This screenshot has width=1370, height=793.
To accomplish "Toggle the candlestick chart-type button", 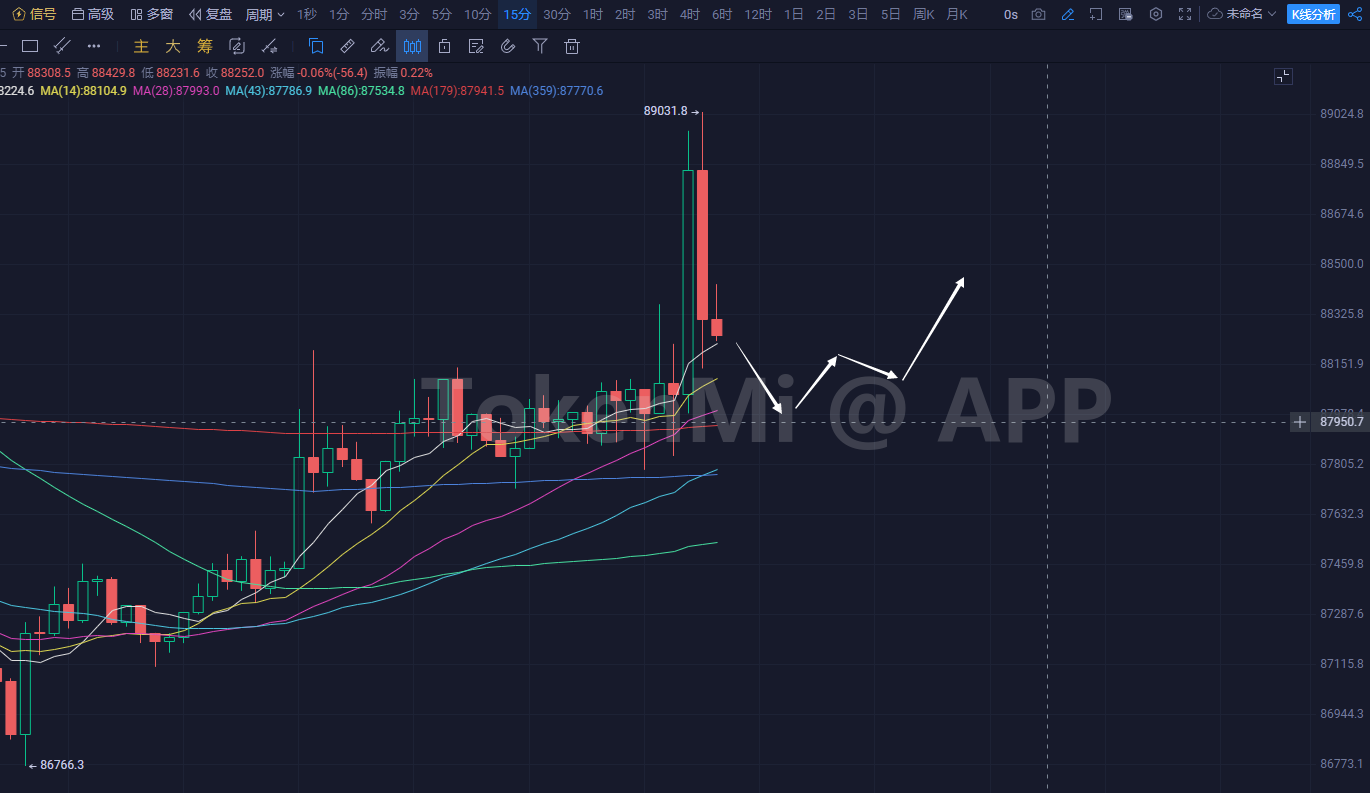I will click(x=411, y=46).
